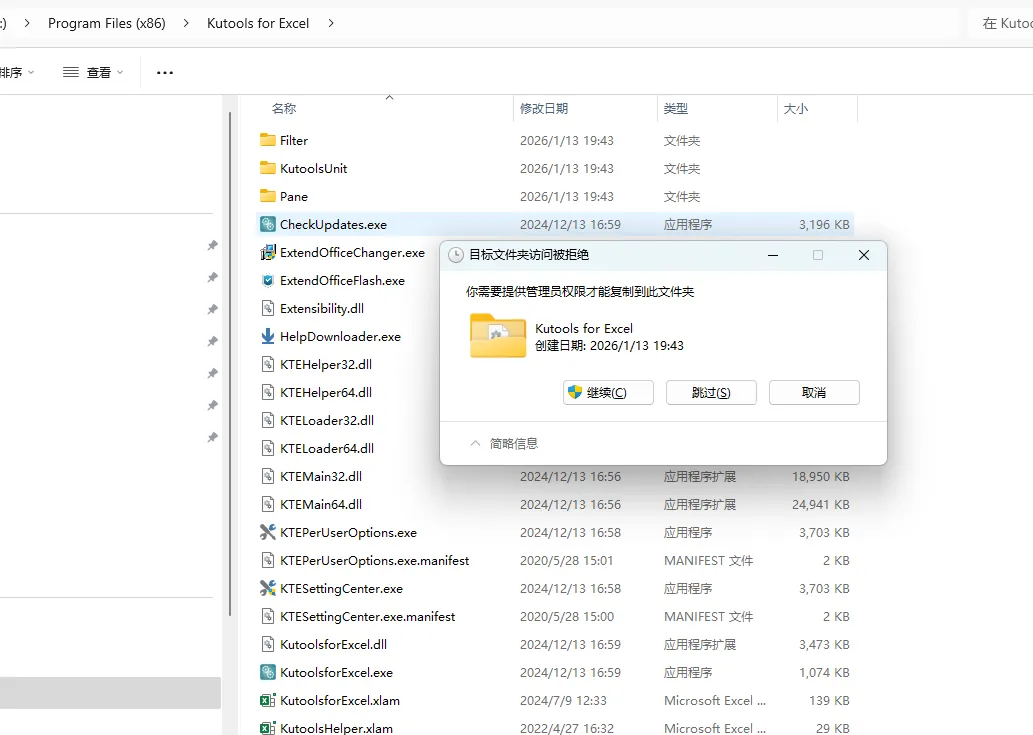Click the KutoolsforExcel.xlam Excel icon
1033x735 pixels.
[267, 700]
